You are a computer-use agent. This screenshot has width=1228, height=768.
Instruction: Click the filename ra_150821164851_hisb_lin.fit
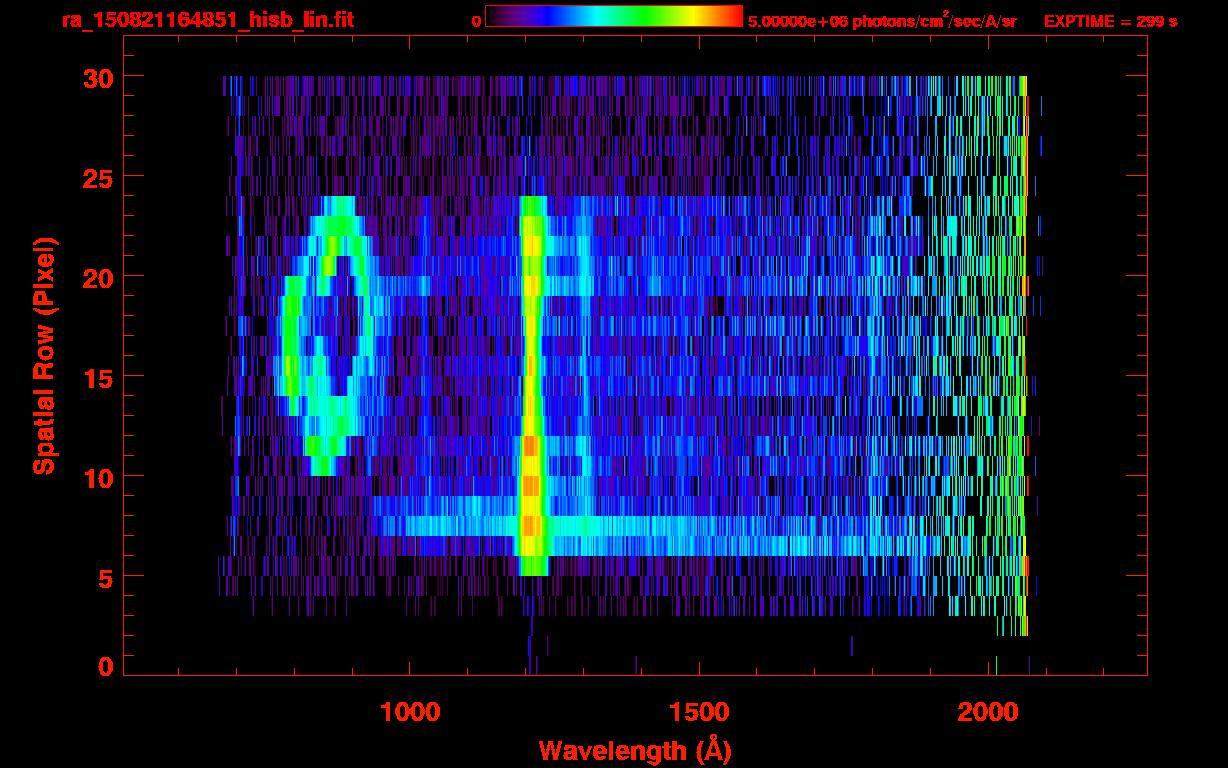coord(206,20)
